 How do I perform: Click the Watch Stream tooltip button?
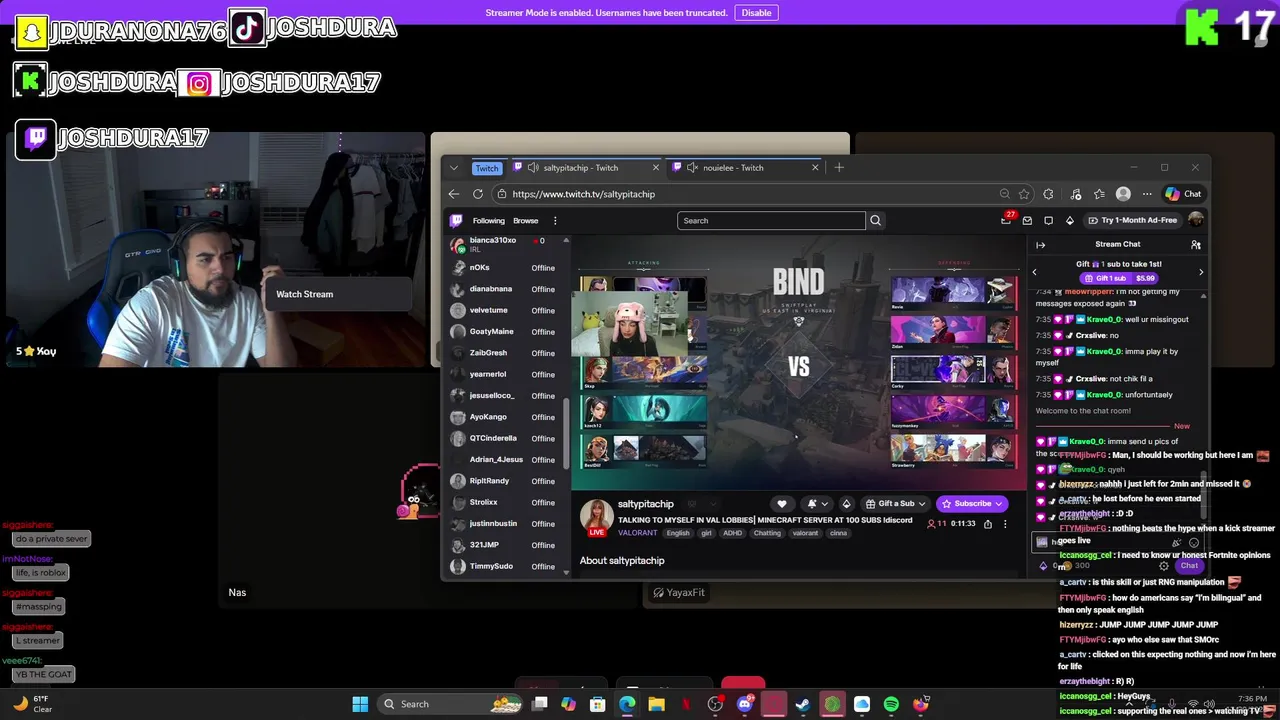coord(305,294)
